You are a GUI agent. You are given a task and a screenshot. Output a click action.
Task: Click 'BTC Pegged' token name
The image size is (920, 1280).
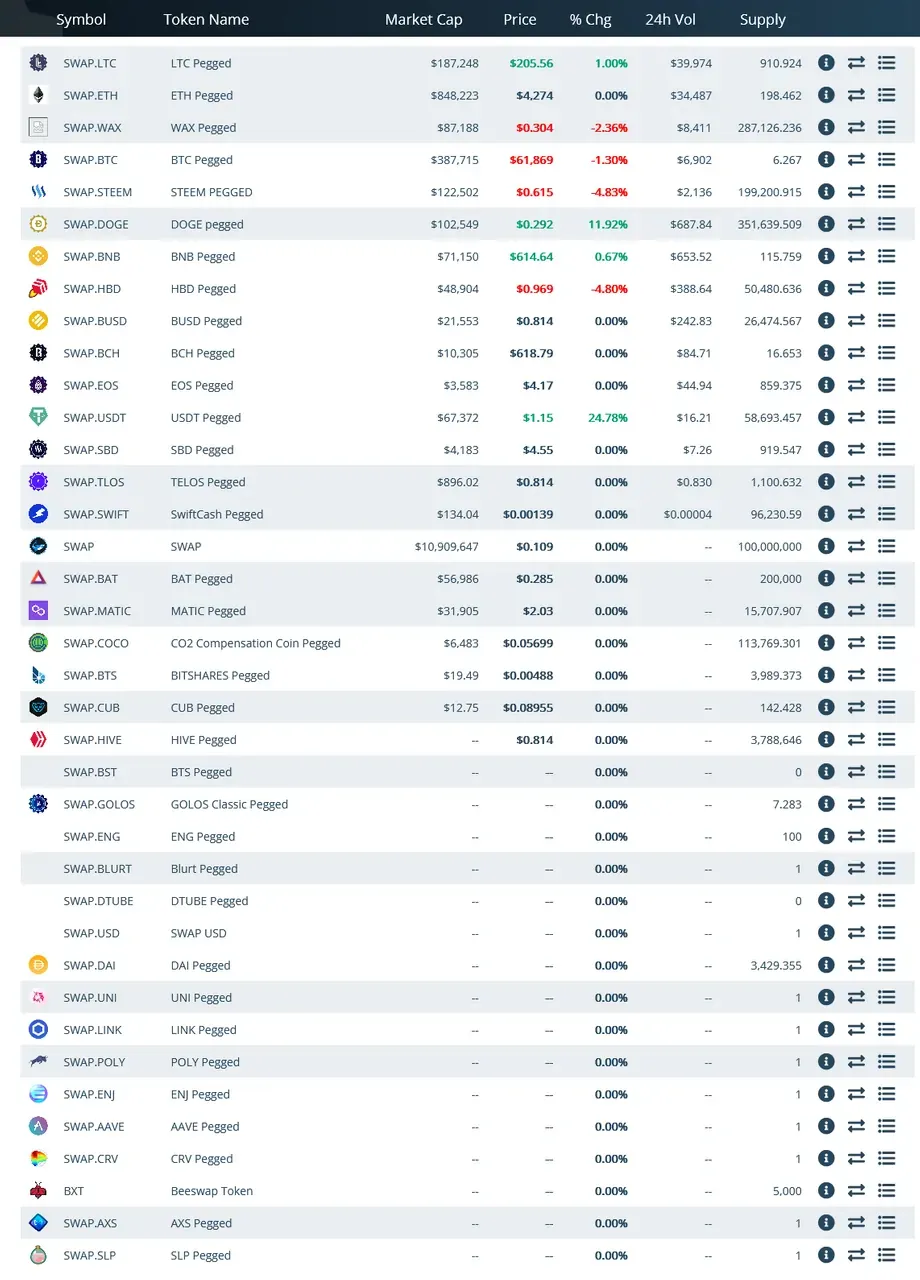202,160
